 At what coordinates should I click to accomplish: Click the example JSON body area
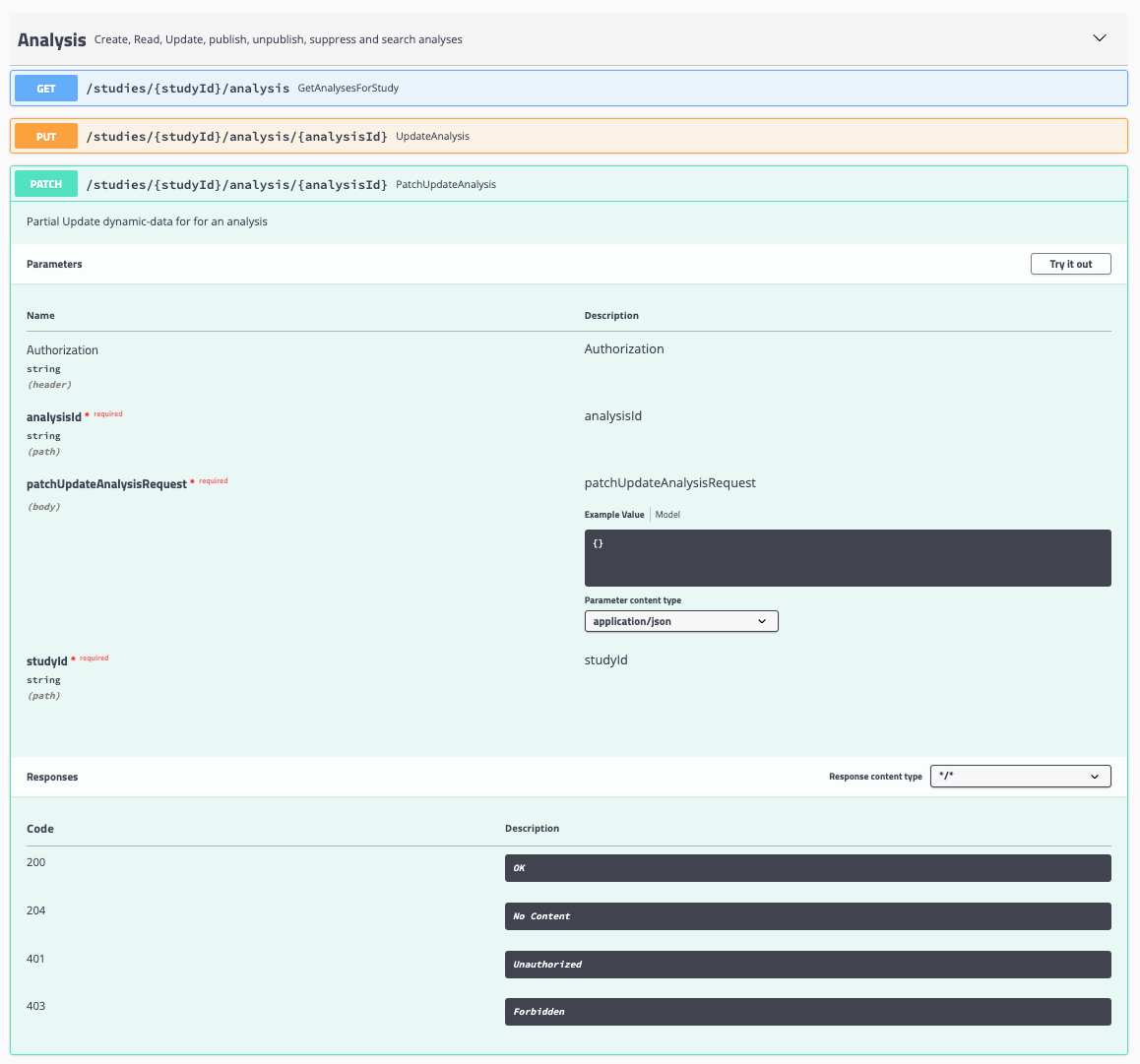(x=847, y=557)
